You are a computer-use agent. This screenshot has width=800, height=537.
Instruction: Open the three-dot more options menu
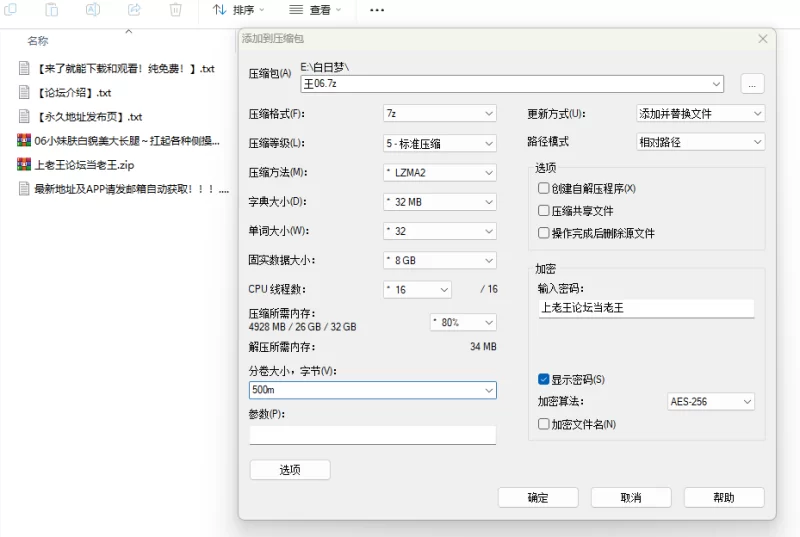(377, 10)
